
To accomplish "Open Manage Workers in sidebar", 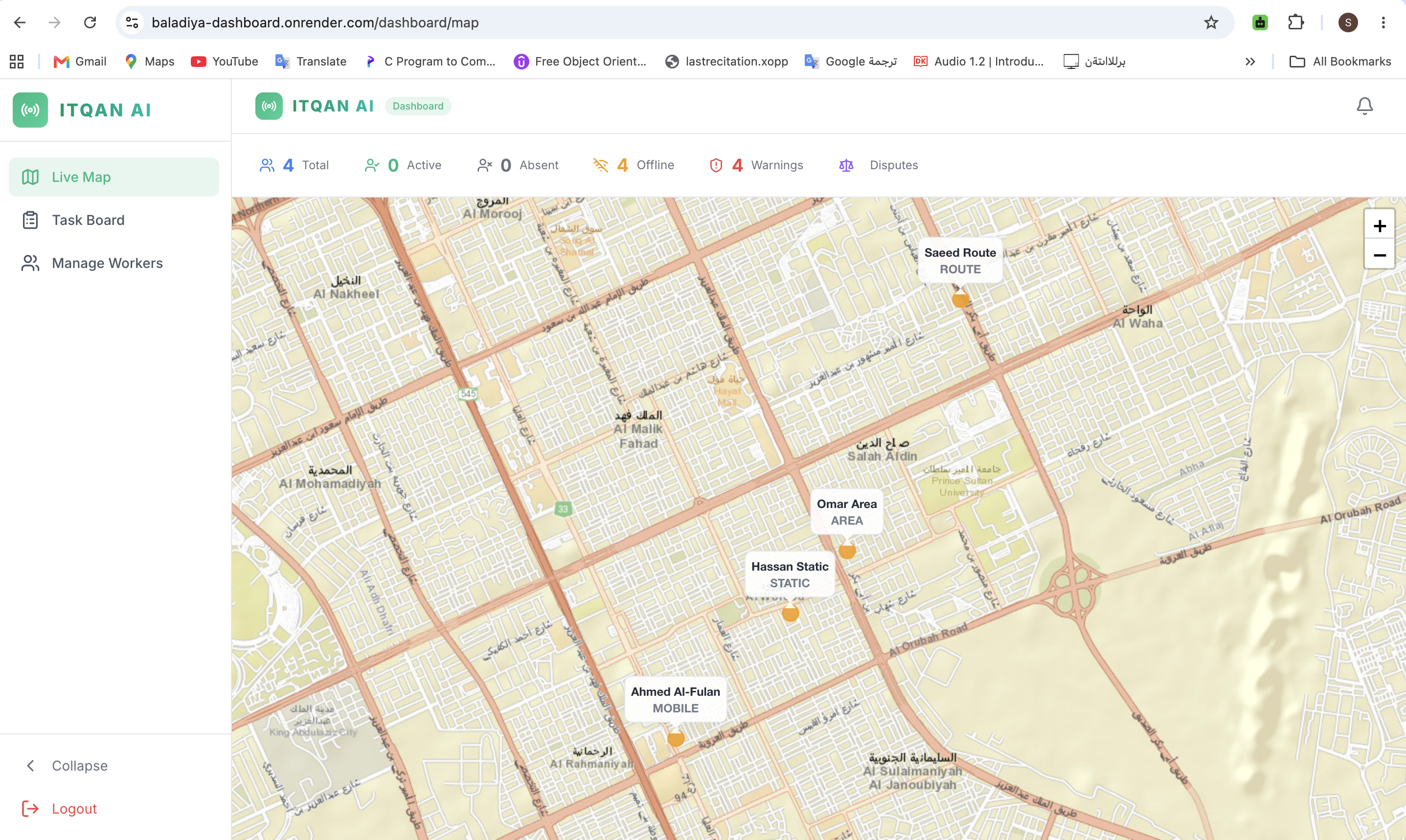I will click(114, 263).
